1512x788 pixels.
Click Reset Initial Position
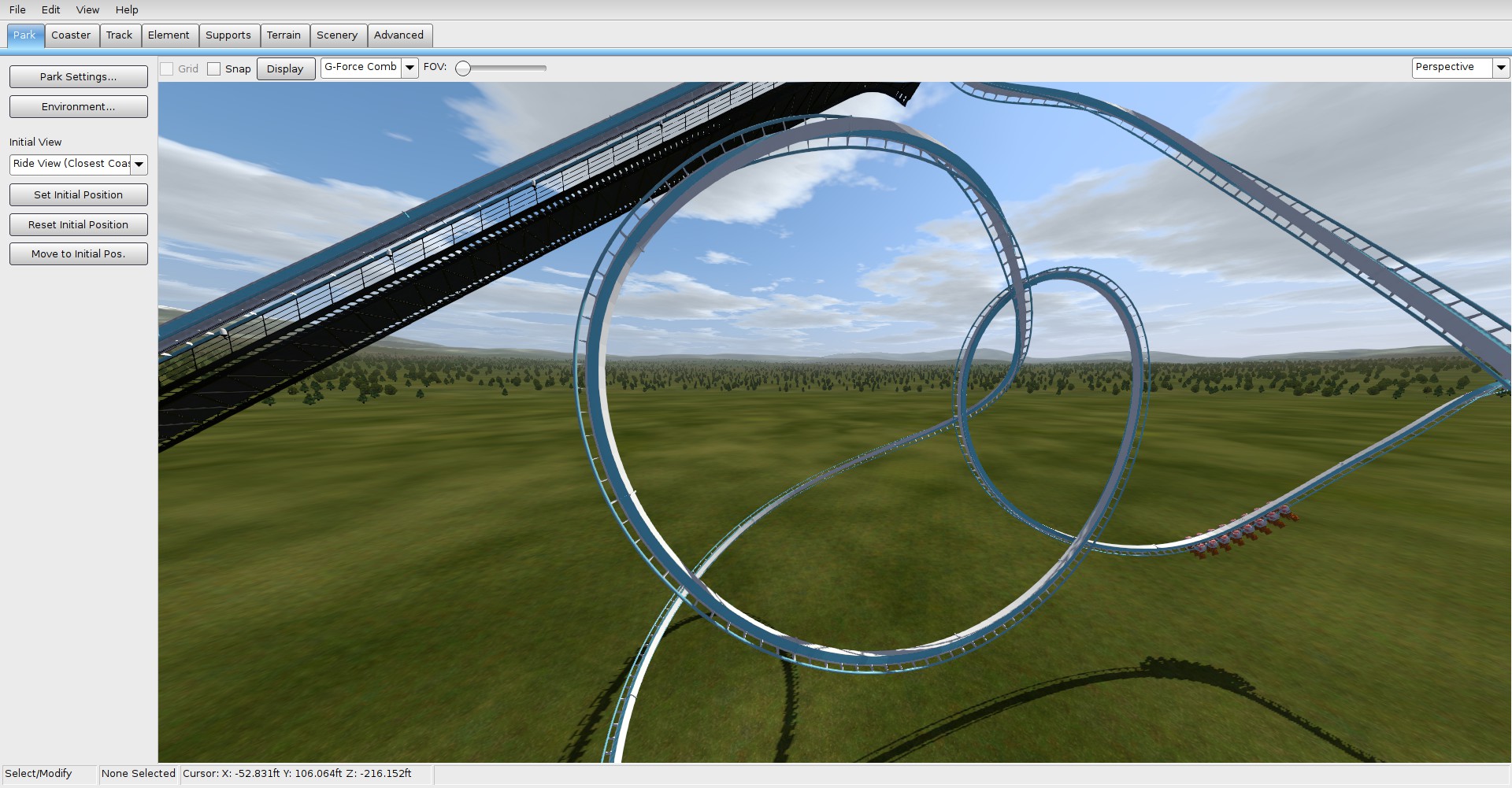(78, 224)
